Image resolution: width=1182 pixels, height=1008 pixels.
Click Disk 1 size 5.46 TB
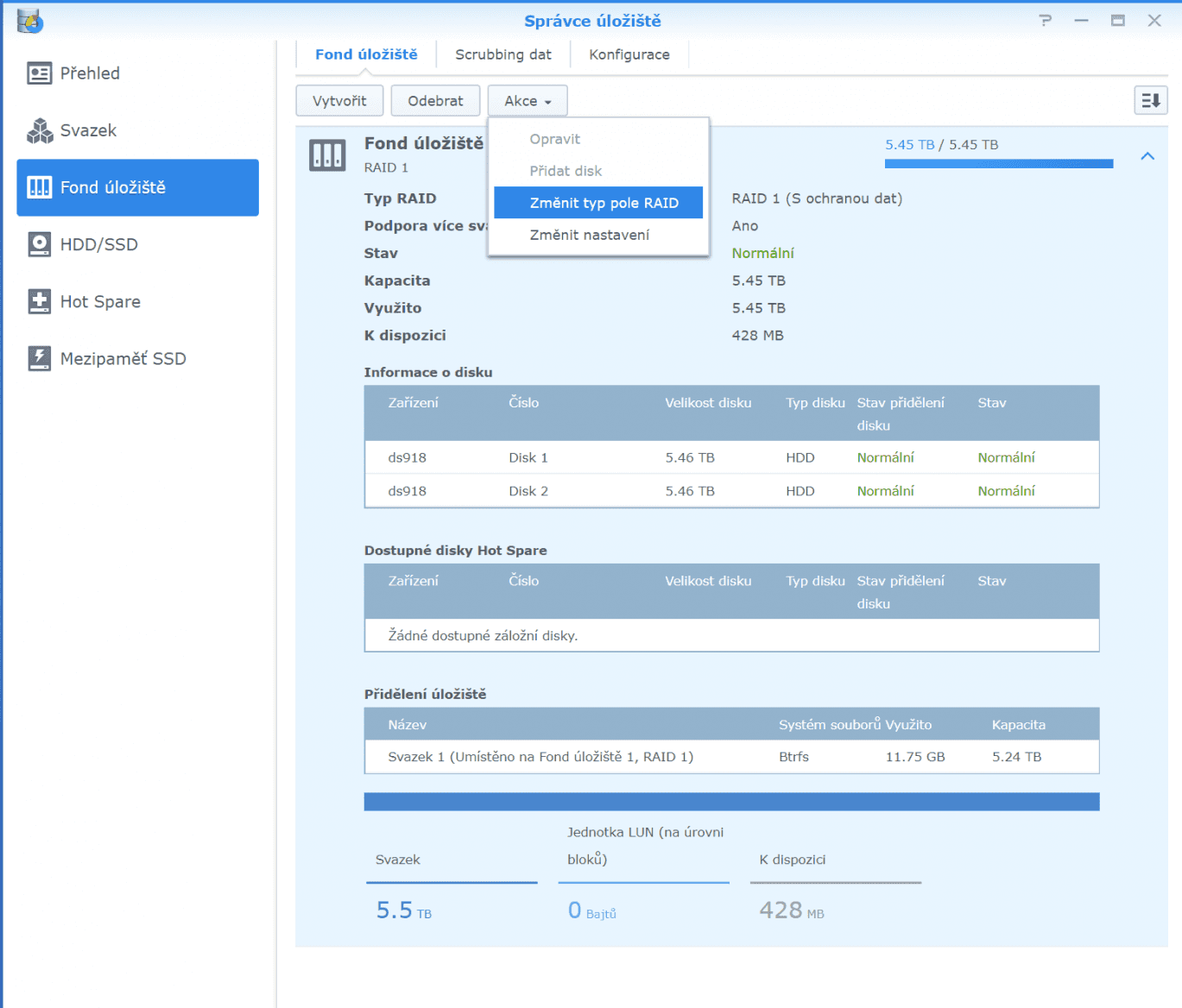(x=690, y=457)
